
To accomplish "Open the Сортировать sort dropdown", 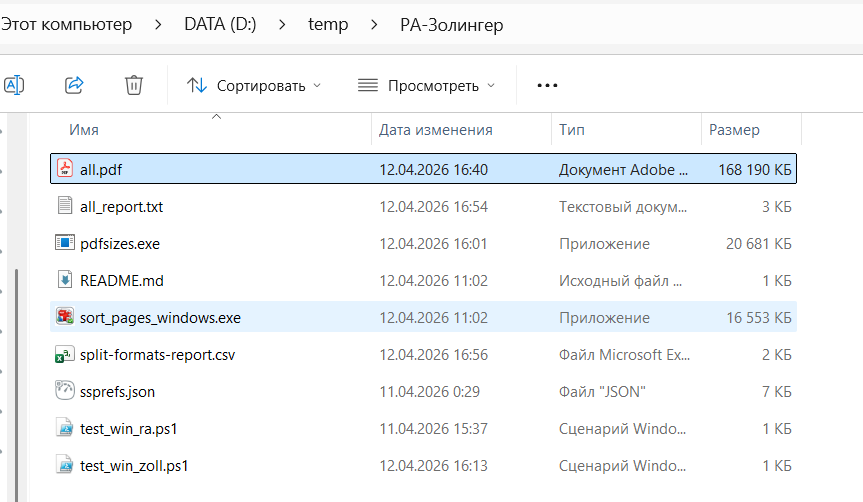I will (x=255, y=85).
